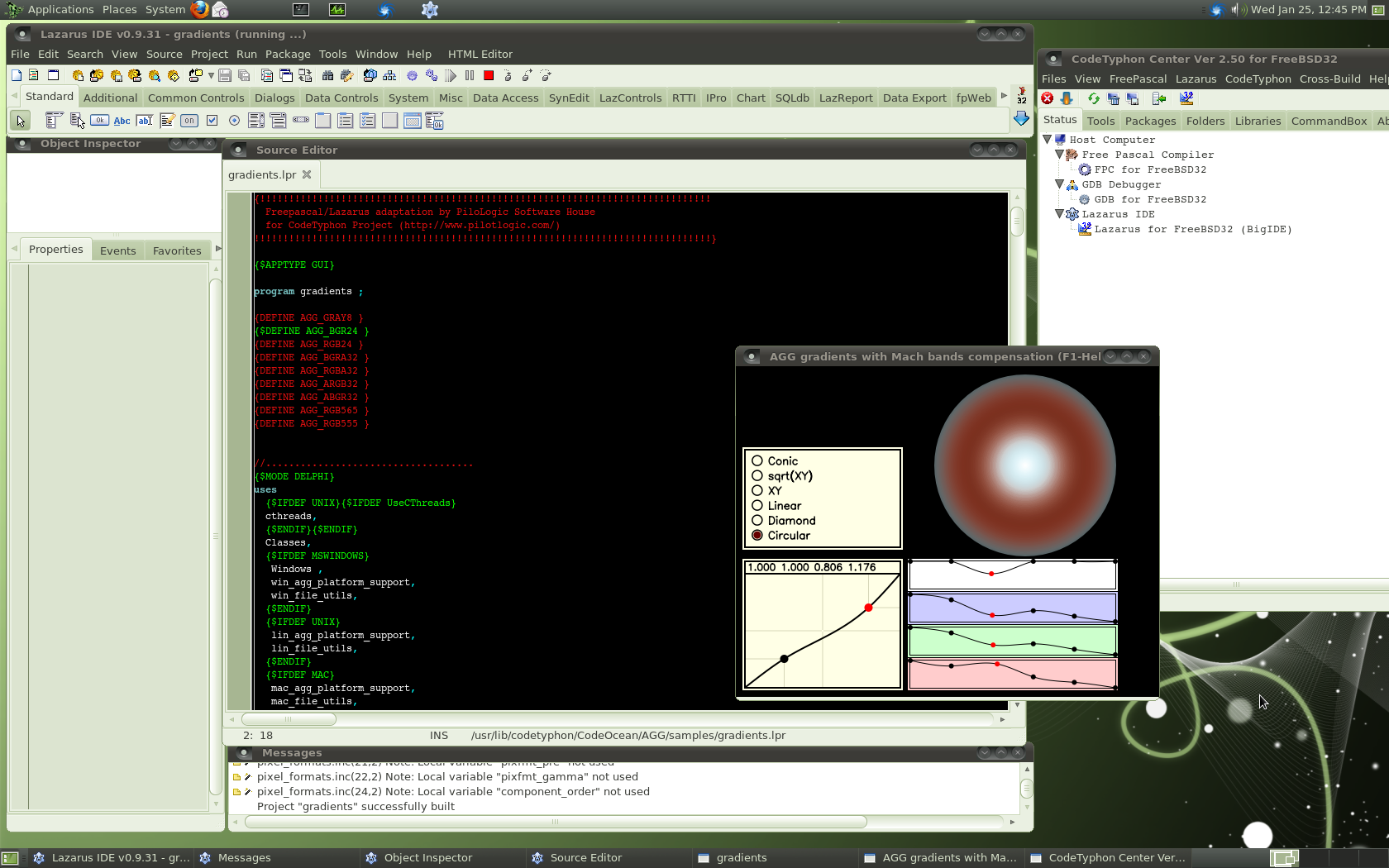The width and height of the screenshot is (1389, 868).
Task: Click the Build gear icon in toolbar
Action: [412, 75]
